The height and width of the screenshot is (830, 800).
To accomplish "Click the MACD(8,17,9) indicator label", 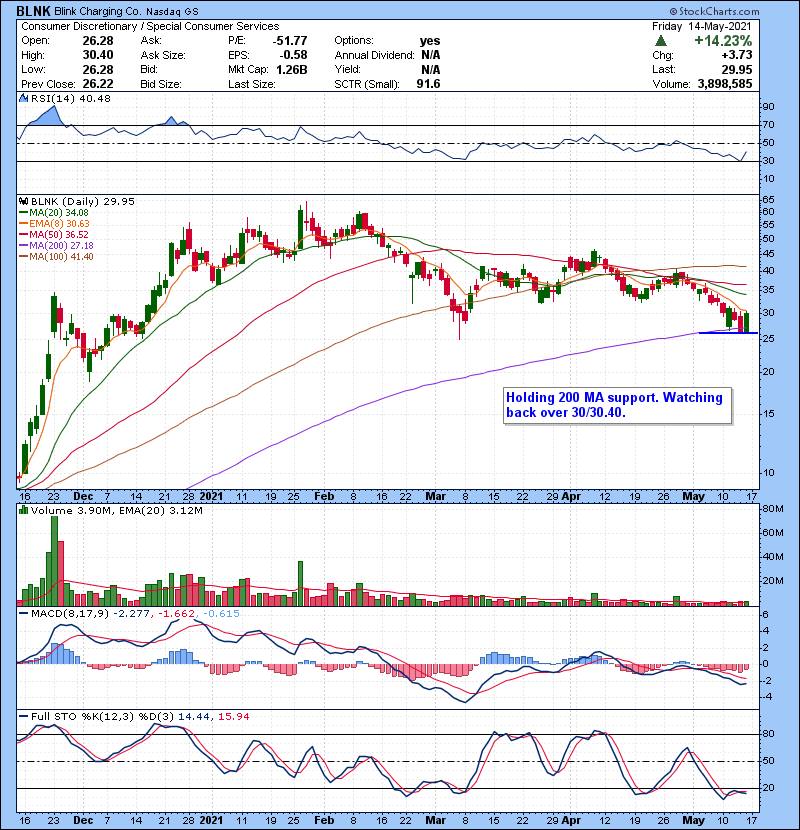I will pyautogui.click(x=70, y=614).
